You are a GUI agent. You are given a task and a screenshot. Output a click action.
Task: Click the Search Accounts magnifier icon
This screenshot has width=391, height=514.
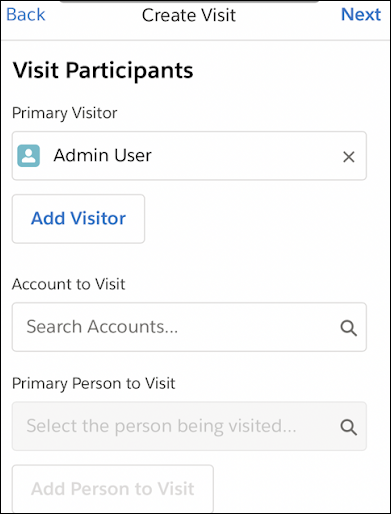pos(349,328)
